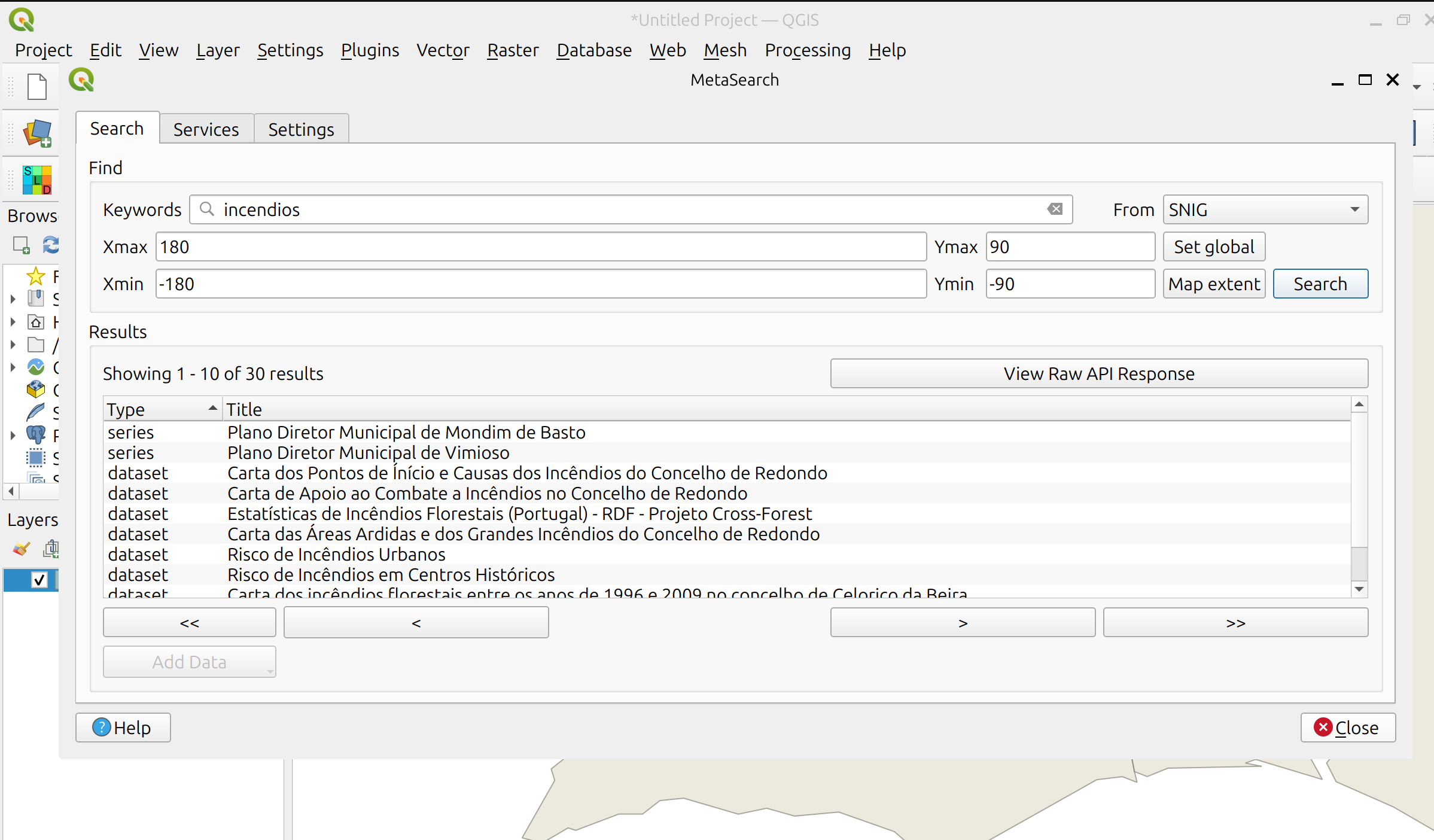Click the New Project page icon
The image size is (1434, 840).
coord(37,87)
